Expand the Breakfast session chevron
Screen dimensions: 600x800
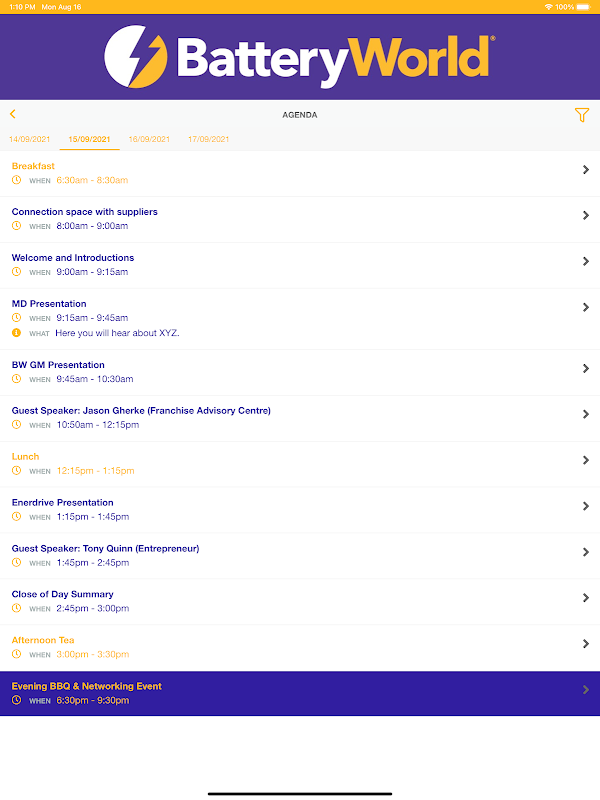coord(586,169)
